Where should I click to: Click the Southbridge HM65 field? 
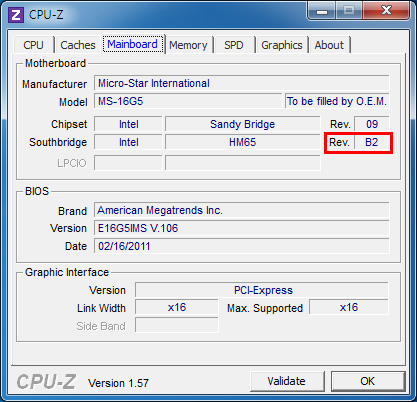tap(243, 142)
